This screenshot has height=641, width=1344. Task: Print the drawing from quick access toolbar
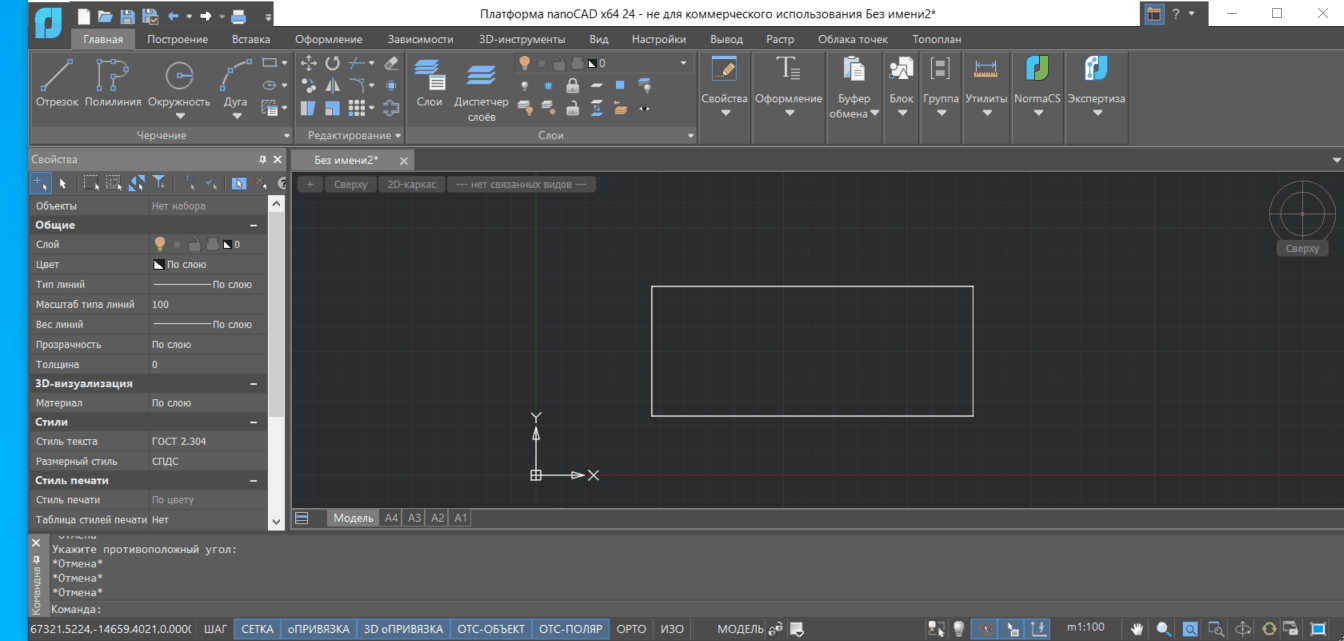pyautogui.click(x=238, y=16)
